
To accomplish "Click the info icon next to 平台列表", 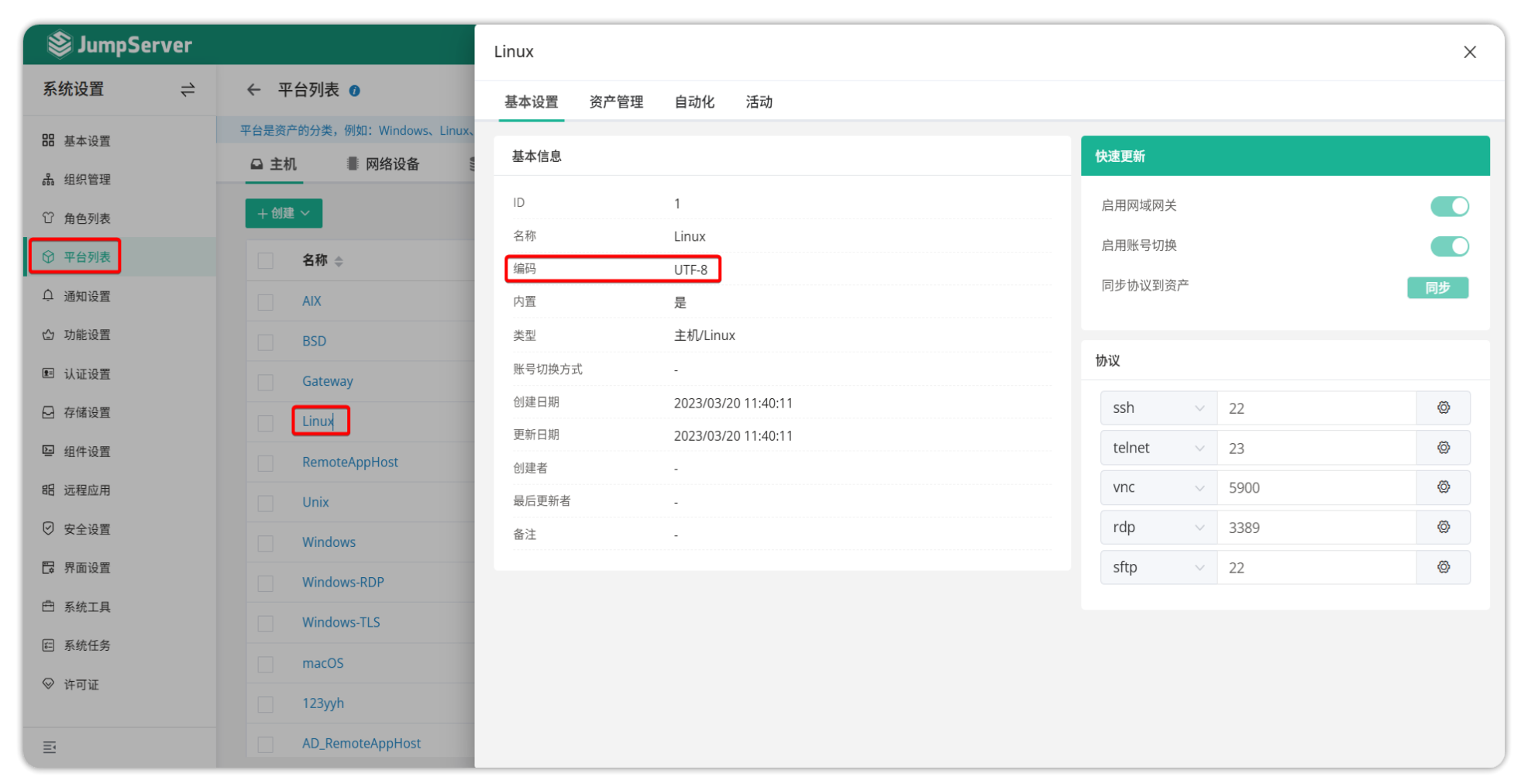I will pyautogui.click(x=355, y=91).
